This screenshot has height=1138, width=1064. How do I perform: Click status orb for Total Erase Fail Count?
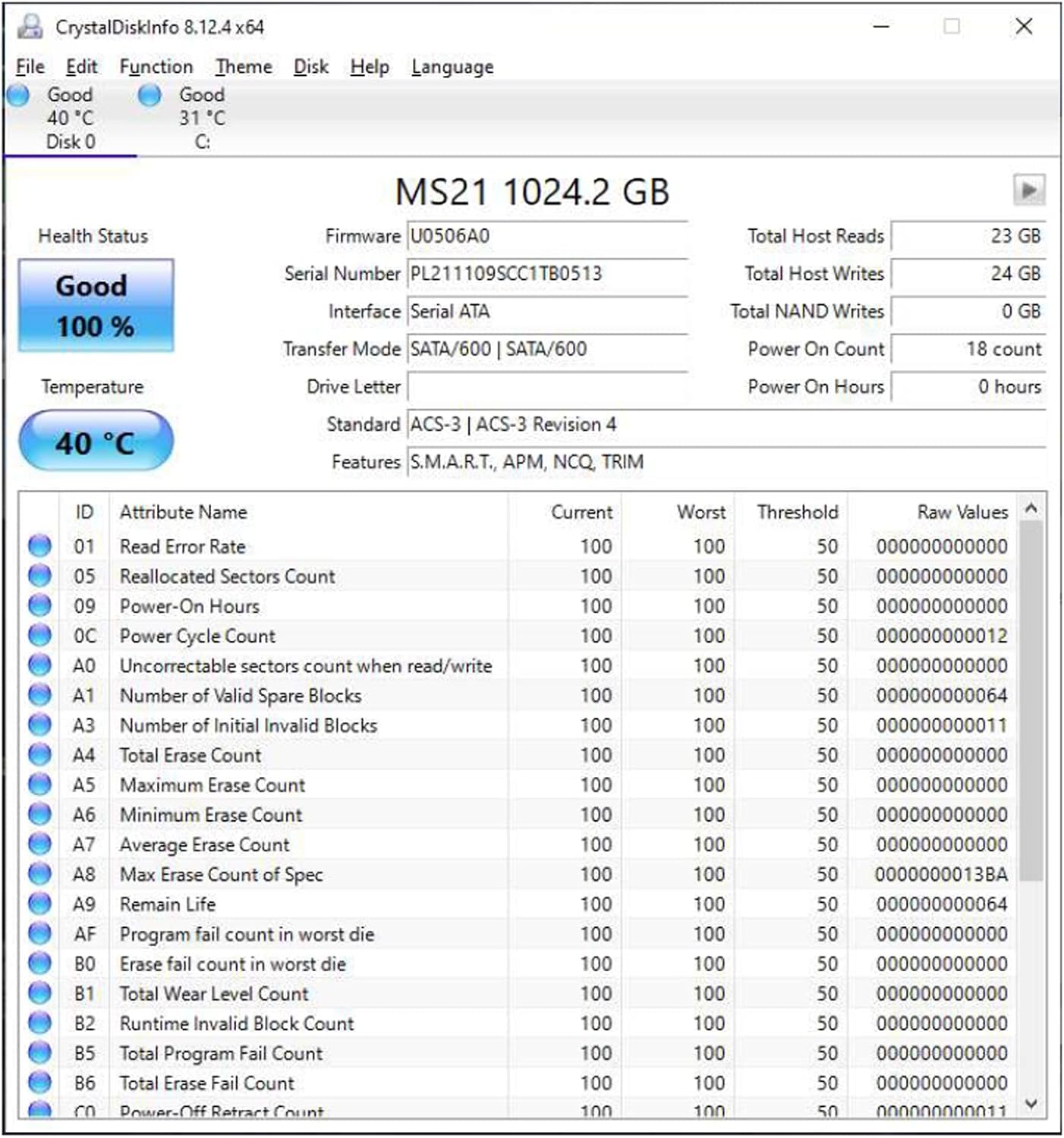[x=39, y=1083]
